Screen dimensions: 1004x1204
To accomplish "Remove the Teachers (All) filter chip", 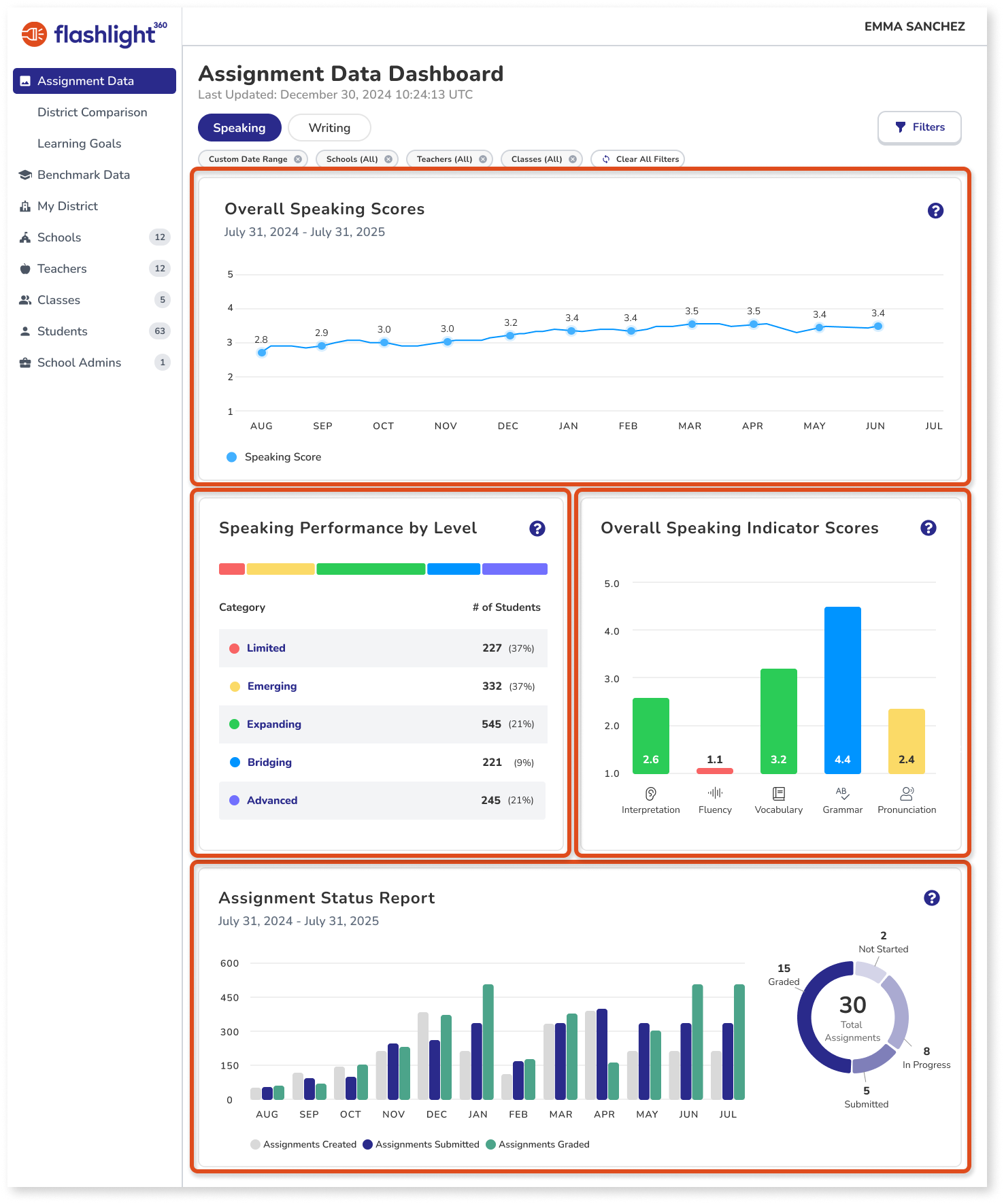I will pos(483,159).
